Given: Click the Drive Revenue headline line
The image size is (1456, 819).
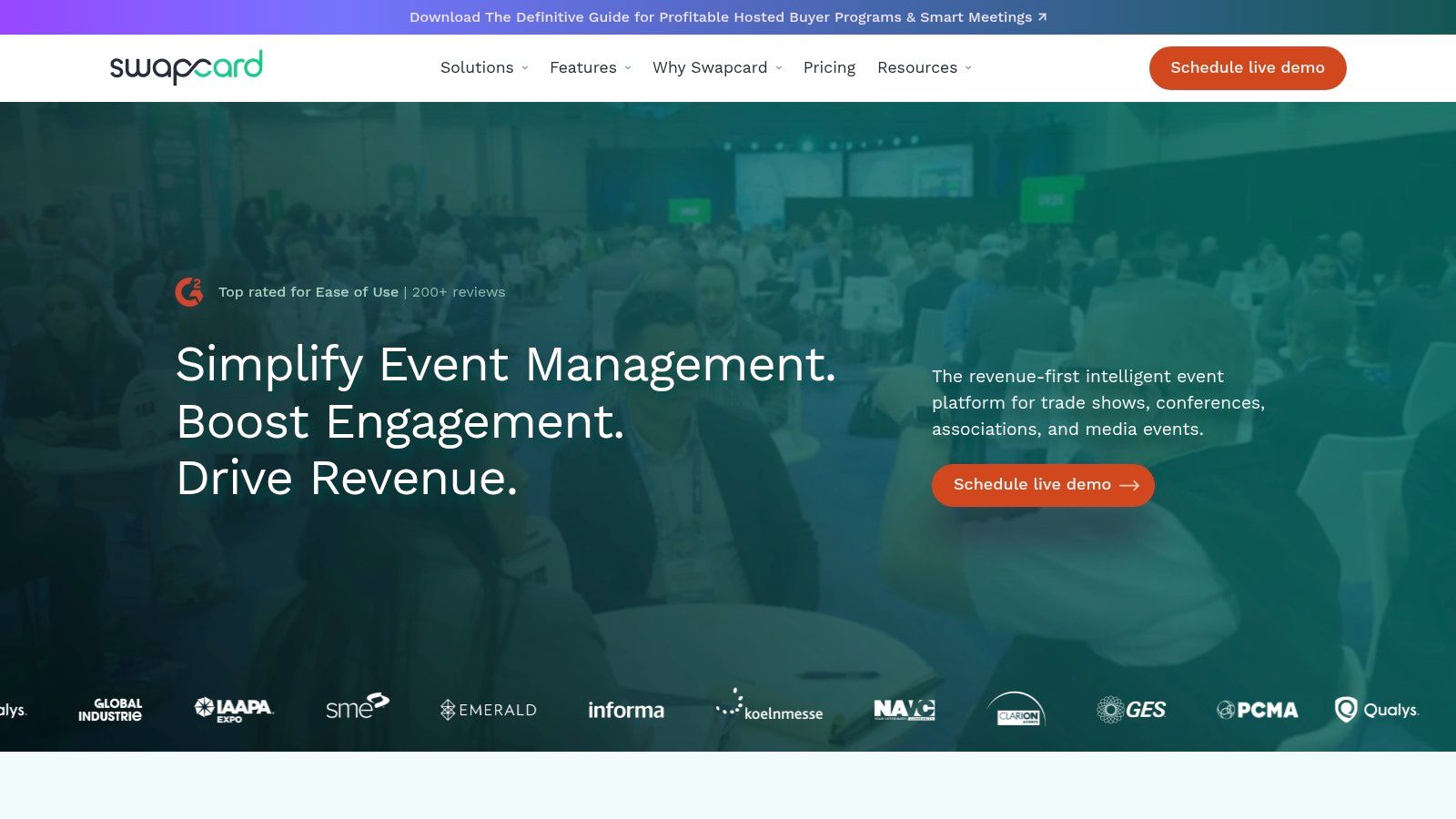Looking at the screenshot, I should tap(347, 479).
